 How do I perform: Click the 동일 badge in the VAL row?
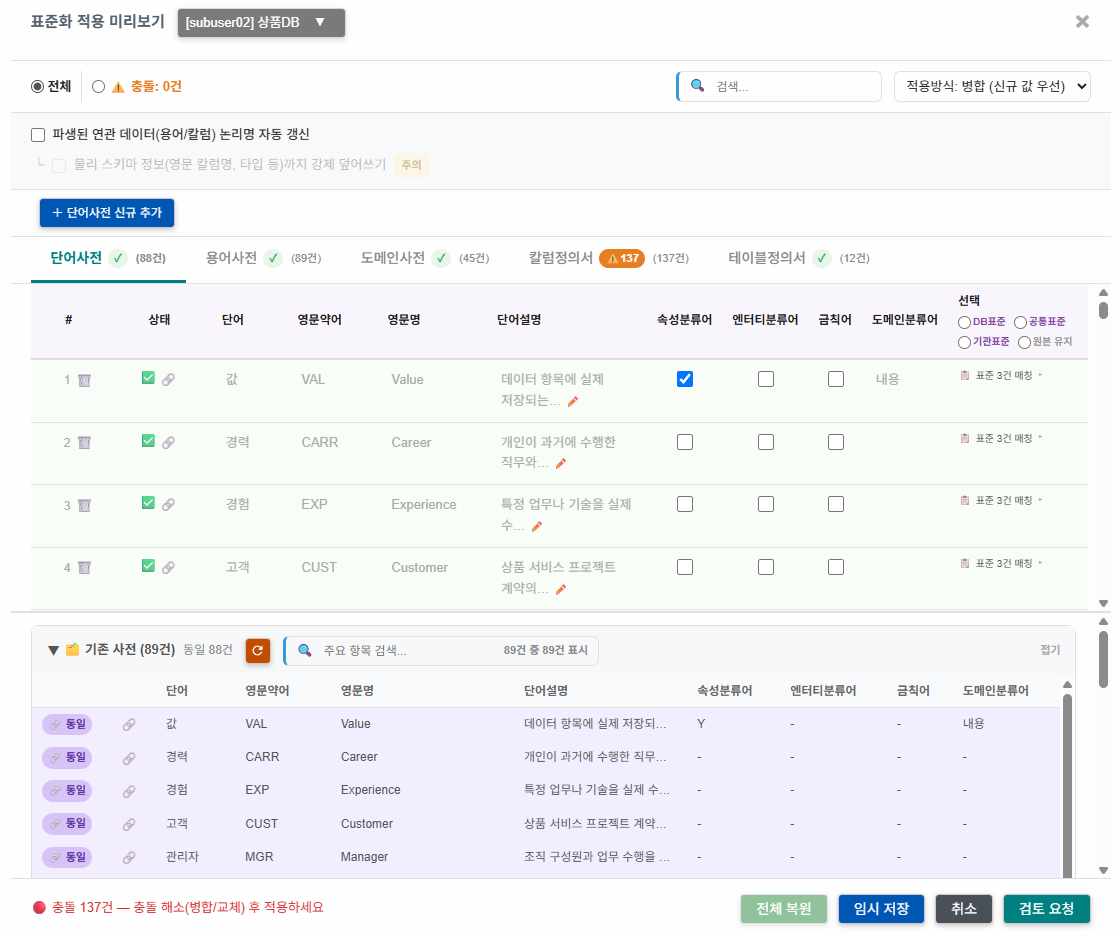pyautogui.click(x=67, y=724)
